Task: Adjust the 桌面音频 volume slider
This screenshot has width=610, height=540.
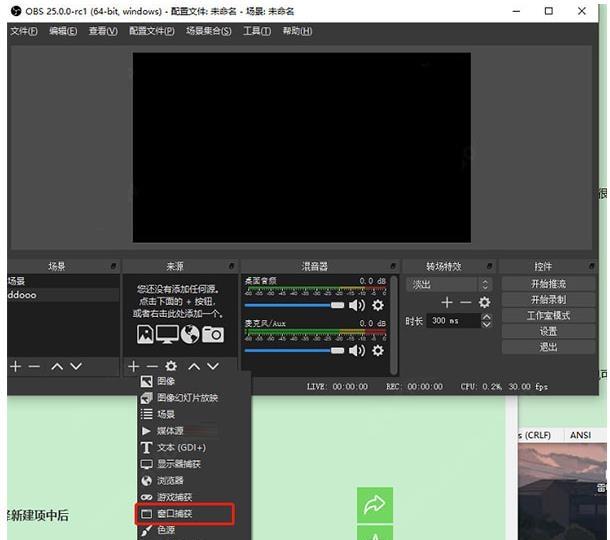Action: click(x=294, y=305)
